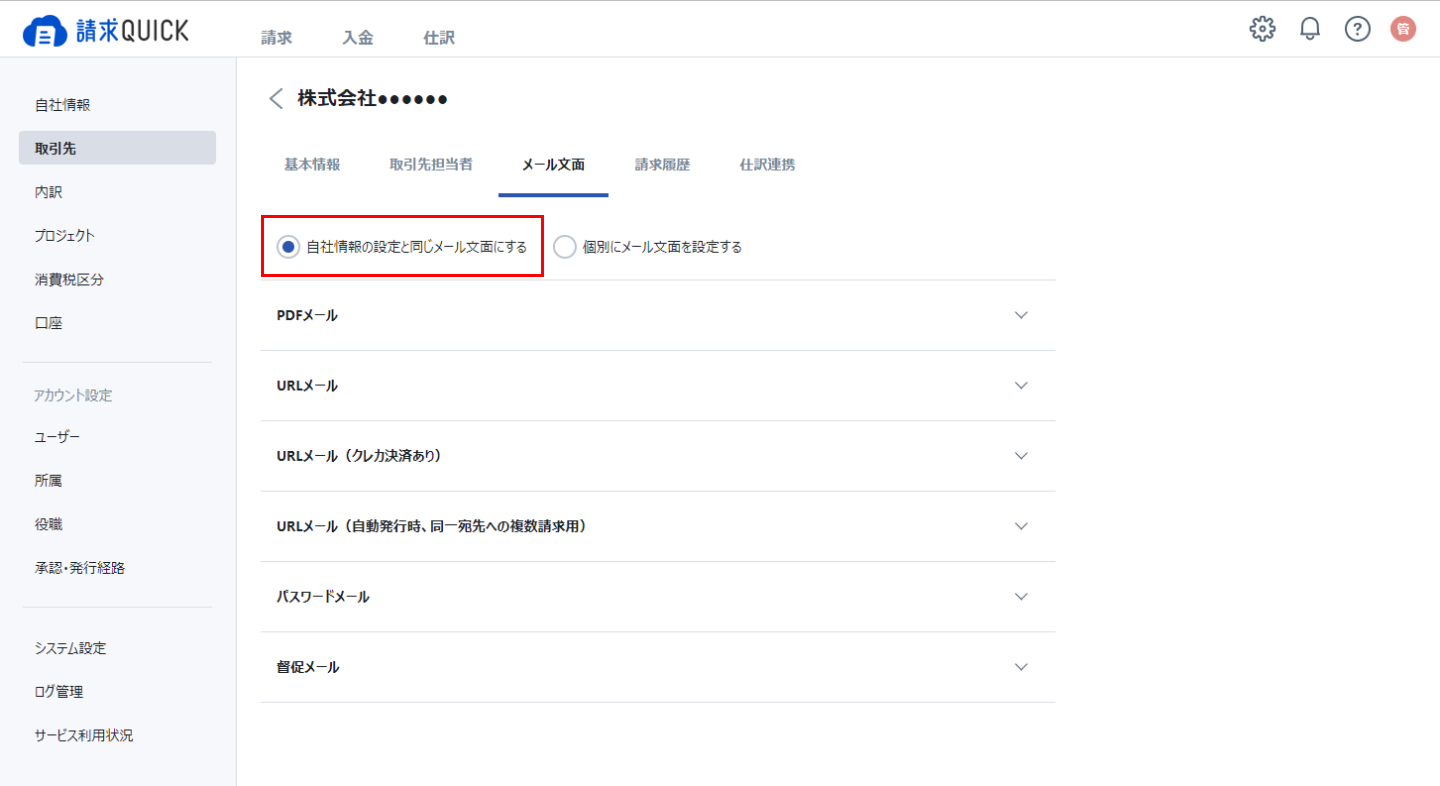Open the notifications bell

1310,29
